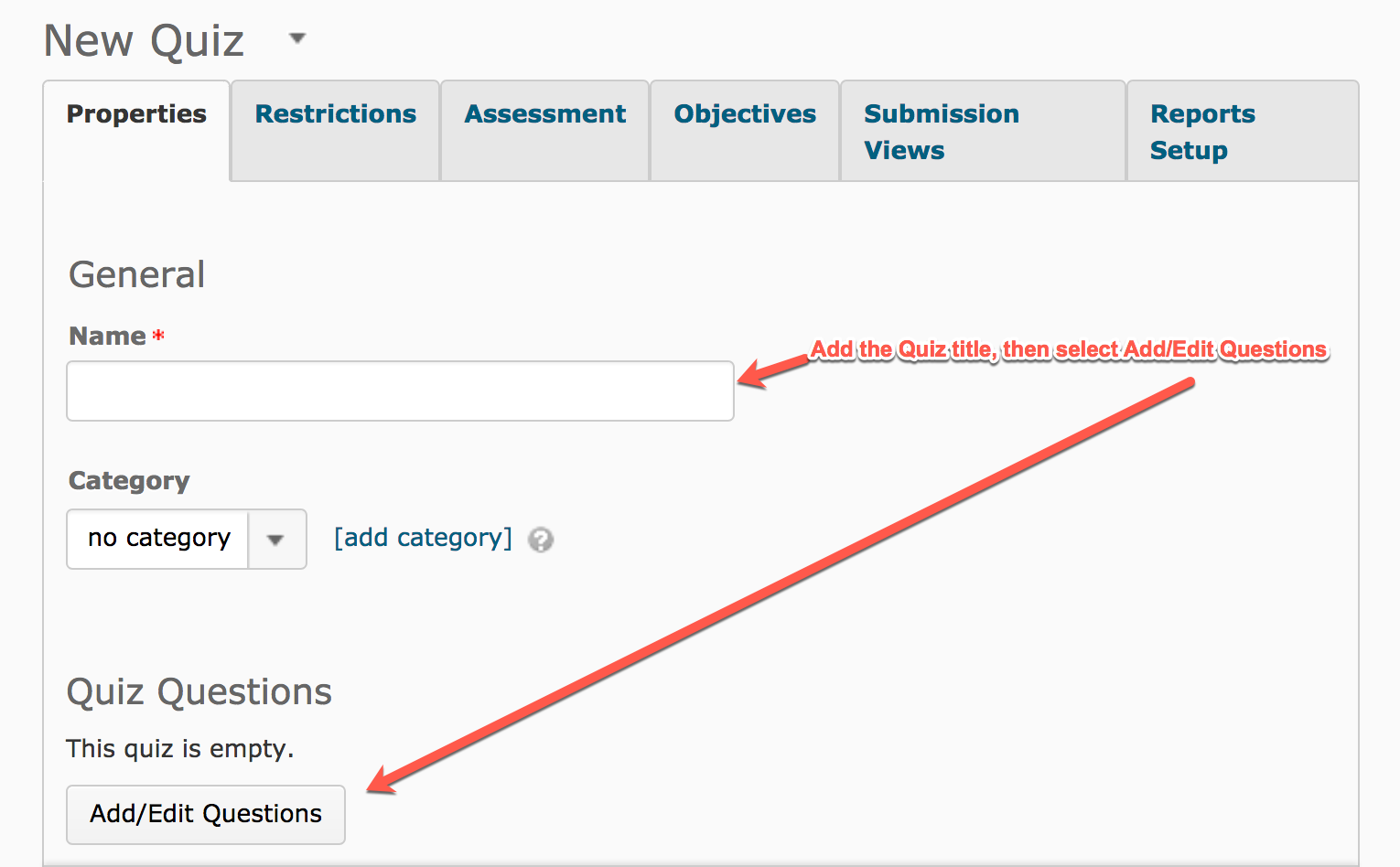Image resolution: width=1400 pixels, height=867 pixels.
Task: Focus the quiz Name input field
Action: [x=400, y=391]
